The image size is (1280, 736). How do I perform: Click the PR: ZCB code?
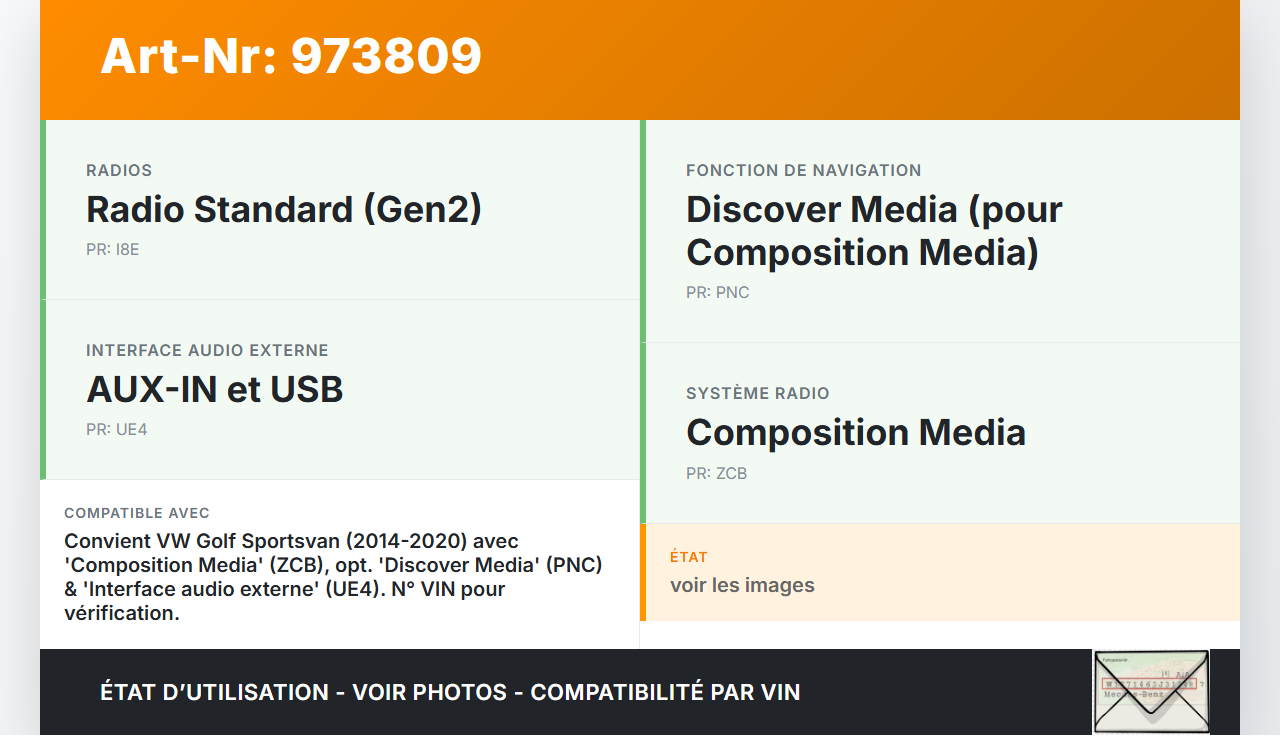(716, 474)
